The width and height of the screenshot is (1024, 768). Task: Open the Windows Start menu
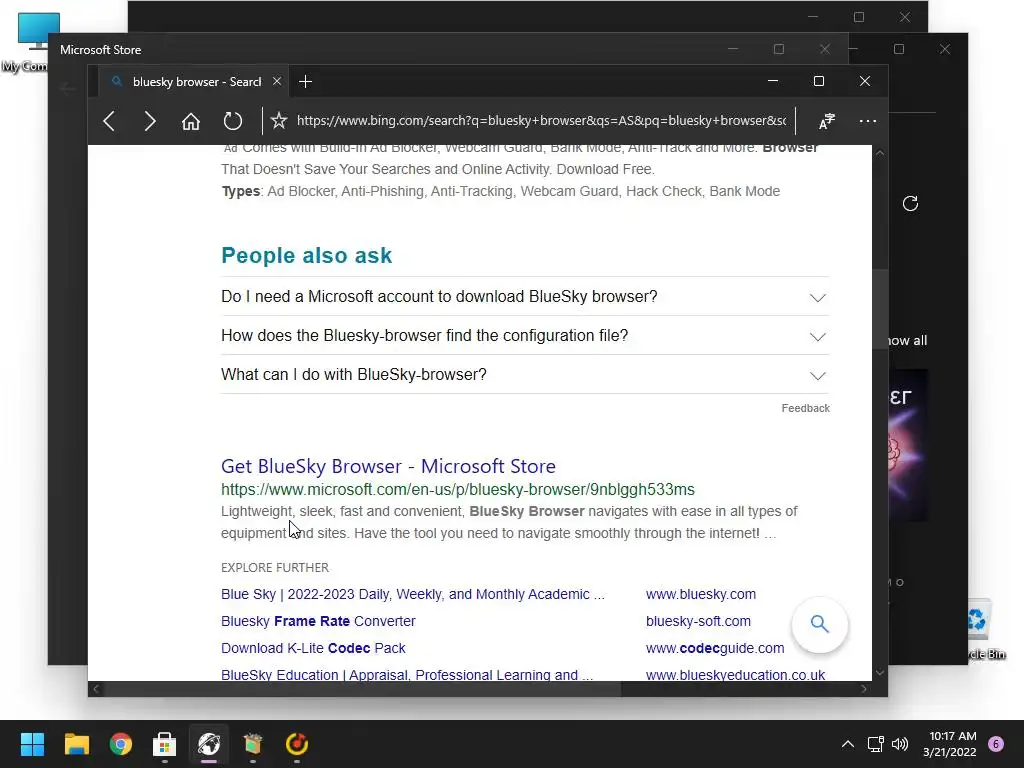[x=32, y=744]
